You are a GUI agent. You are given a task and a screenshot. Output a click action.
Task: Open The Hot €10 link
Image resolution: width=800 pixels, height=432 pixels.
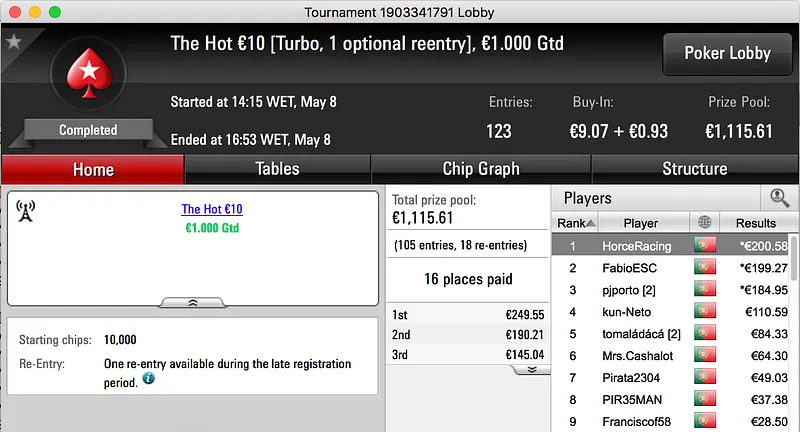pos(212,209)
